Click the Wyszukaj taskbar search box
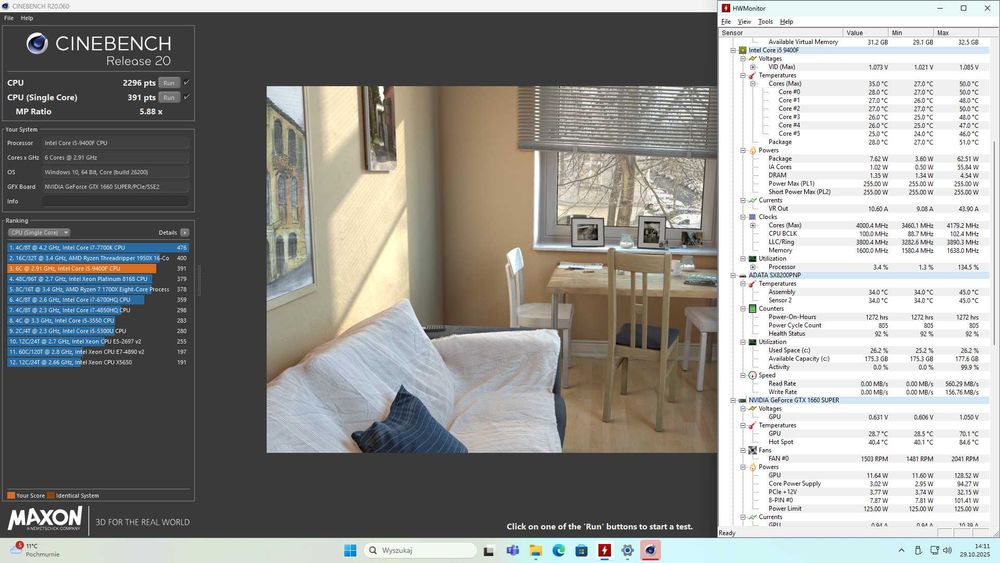The height and width of the screenshot is (563, 1000). point(420,550)
